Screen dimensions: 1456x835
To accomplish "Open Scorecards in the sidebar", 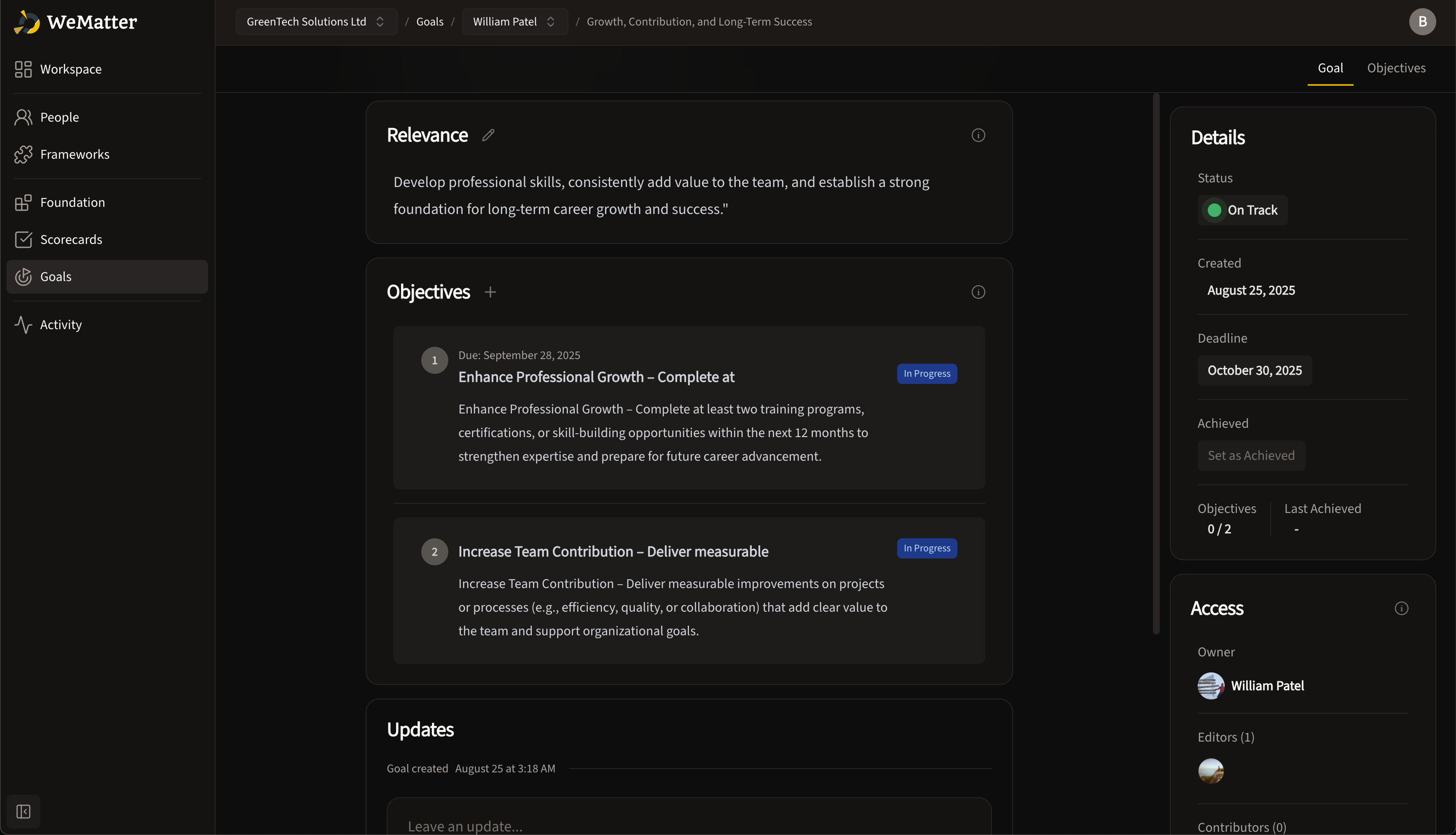I will coord(107,240).
